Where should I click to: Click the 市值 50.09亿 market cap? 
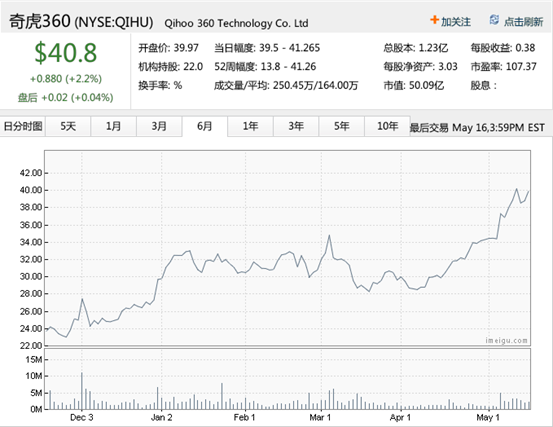click(x=414, y=85)
